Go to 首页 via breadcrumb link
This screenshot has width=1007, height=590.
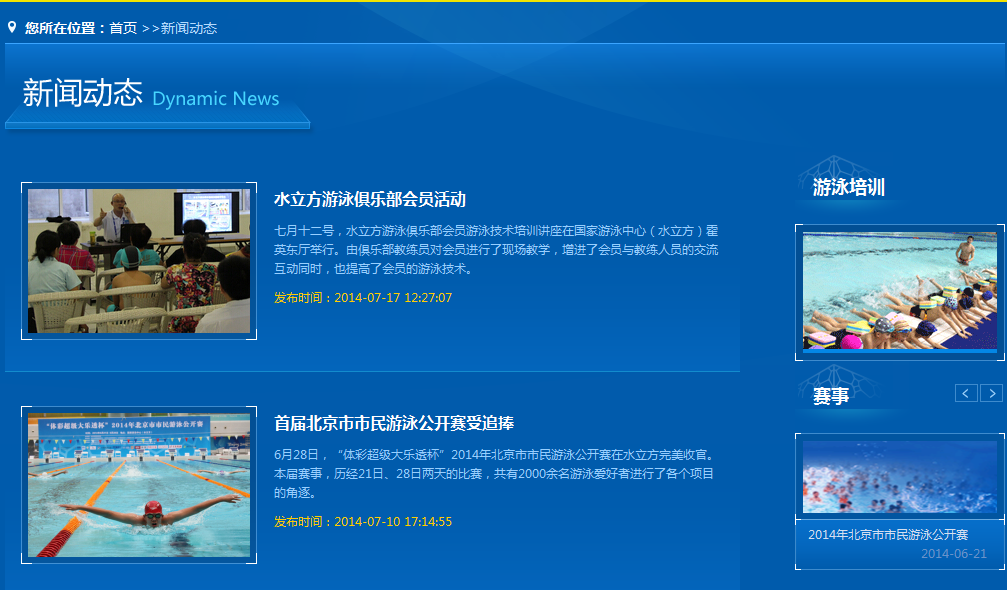[x=123, y=28]
